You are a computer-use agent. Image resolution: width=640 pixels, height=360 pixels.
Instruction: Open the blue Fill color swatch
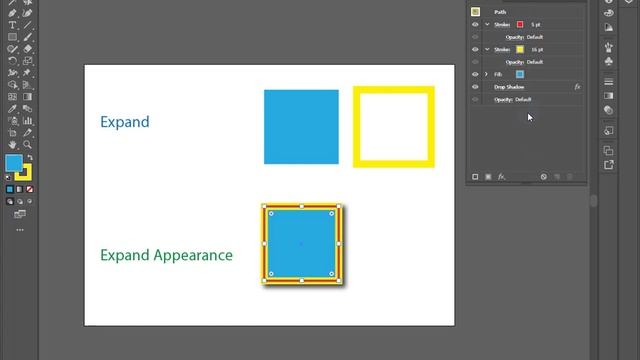coord(520,74)
